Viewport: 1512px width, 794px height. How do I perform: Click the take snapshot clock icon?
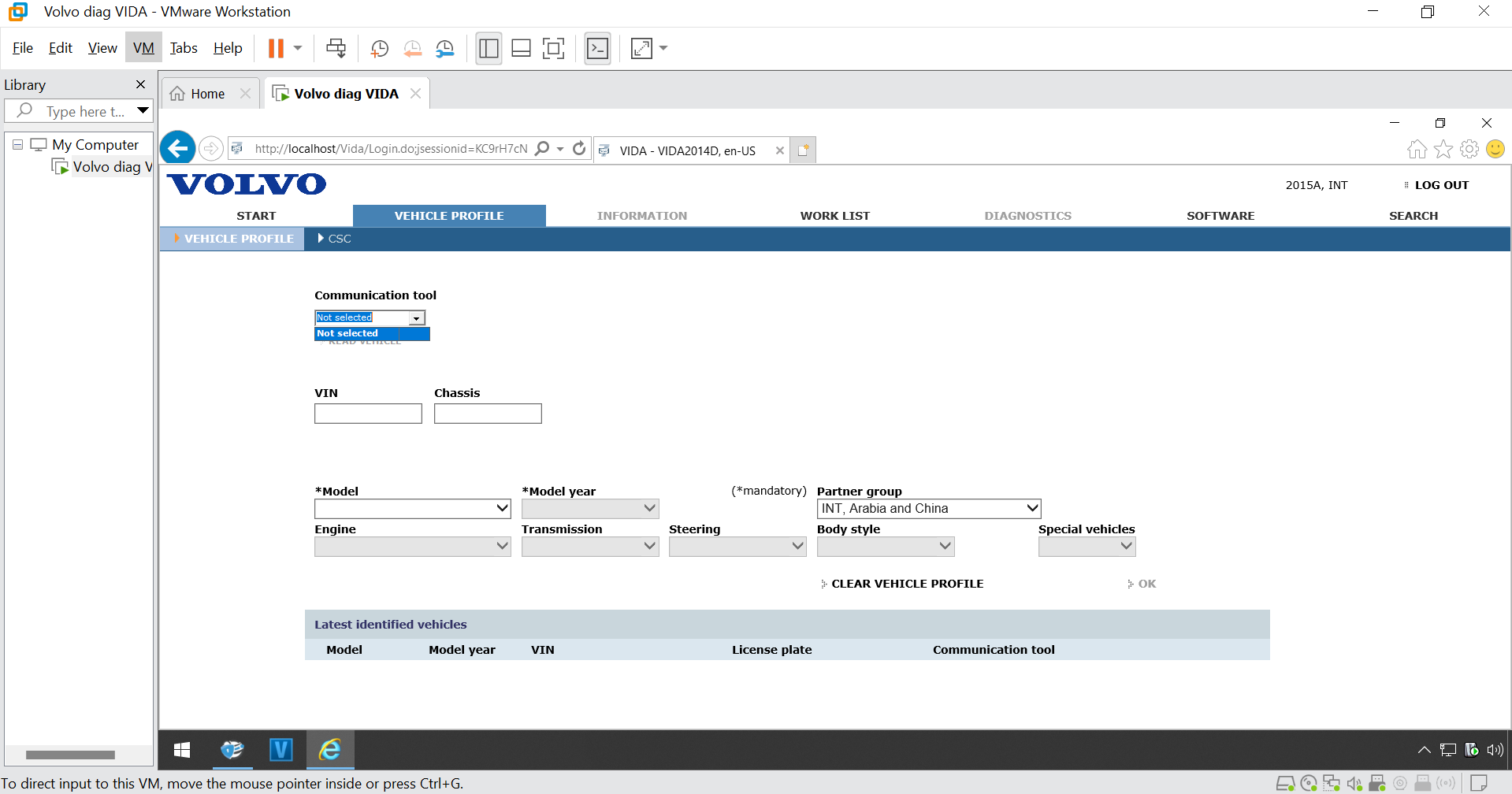click(379, 49)
